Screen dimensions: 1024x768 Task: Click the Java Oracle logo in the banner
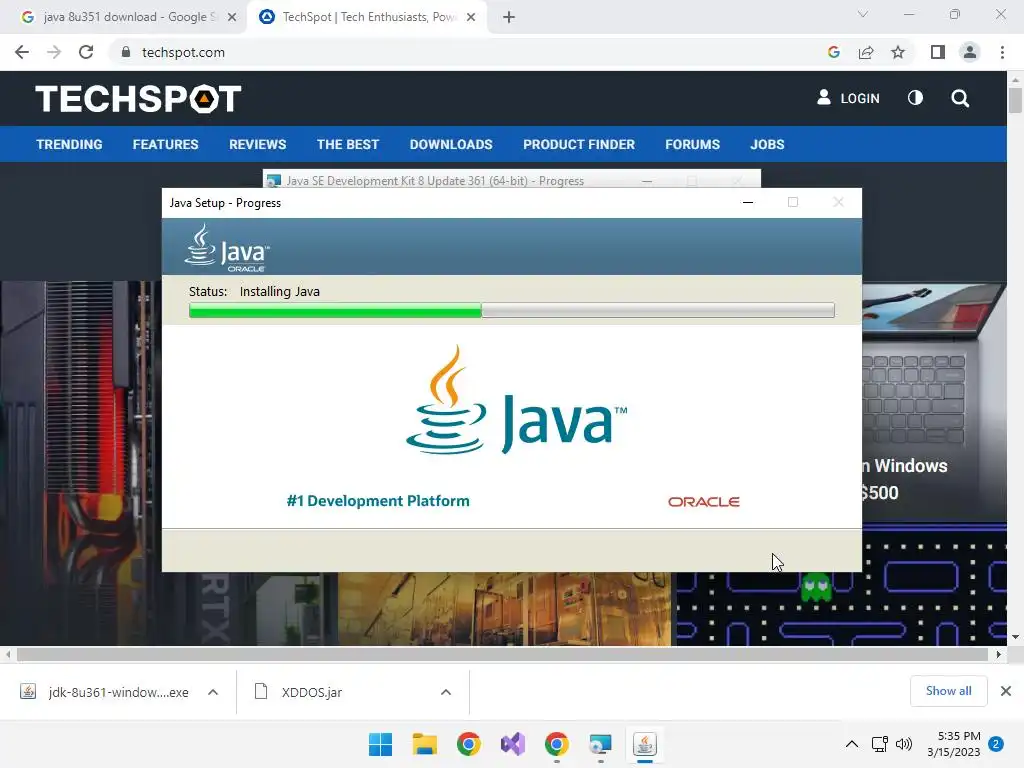[x=227, y=248]
